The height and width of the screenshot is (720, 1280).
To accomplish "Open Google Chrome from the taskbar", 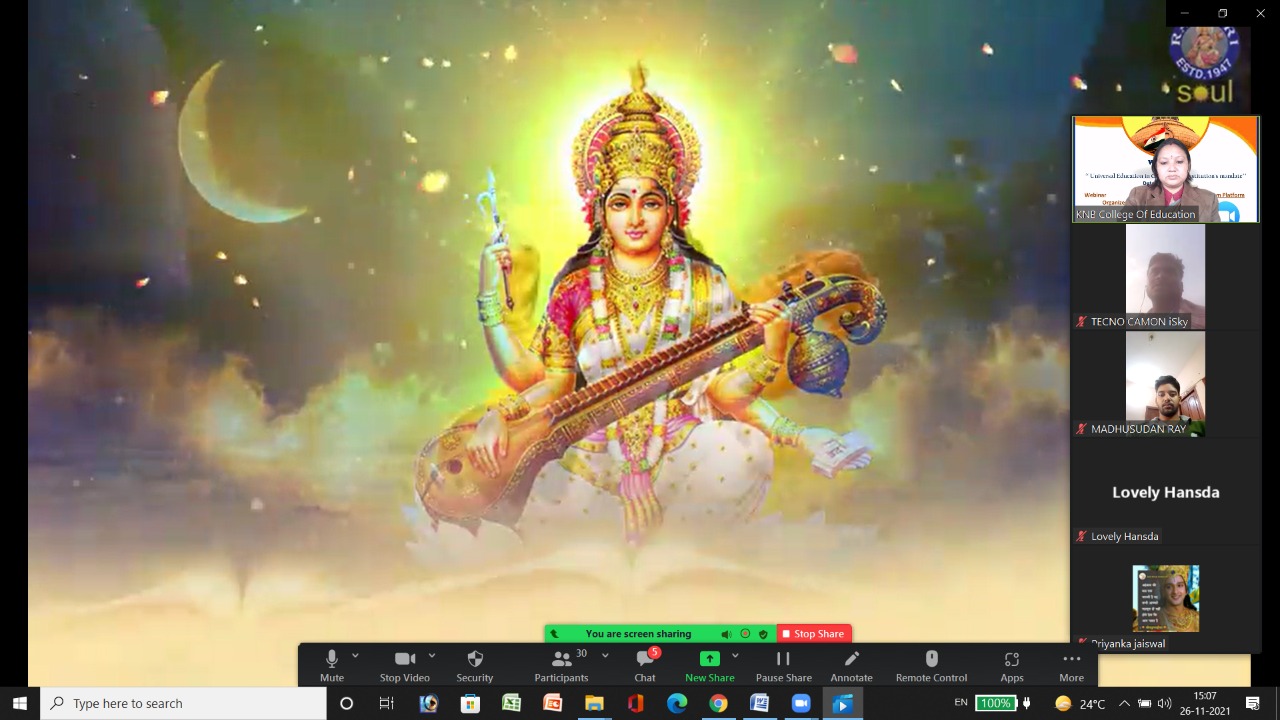I will pyautogui.click(x=718, y=704).
